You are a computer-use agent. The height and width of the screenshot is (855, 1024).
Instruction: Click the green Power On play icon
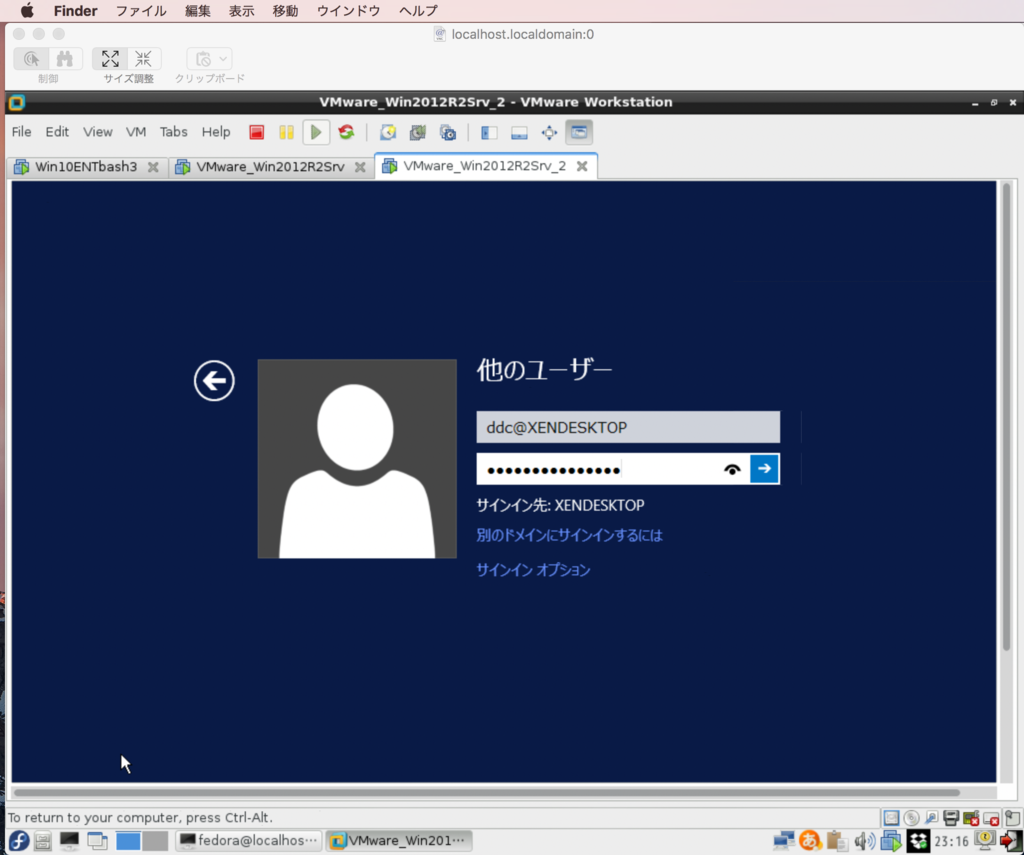pyautogui.click(x=316, y=133)
